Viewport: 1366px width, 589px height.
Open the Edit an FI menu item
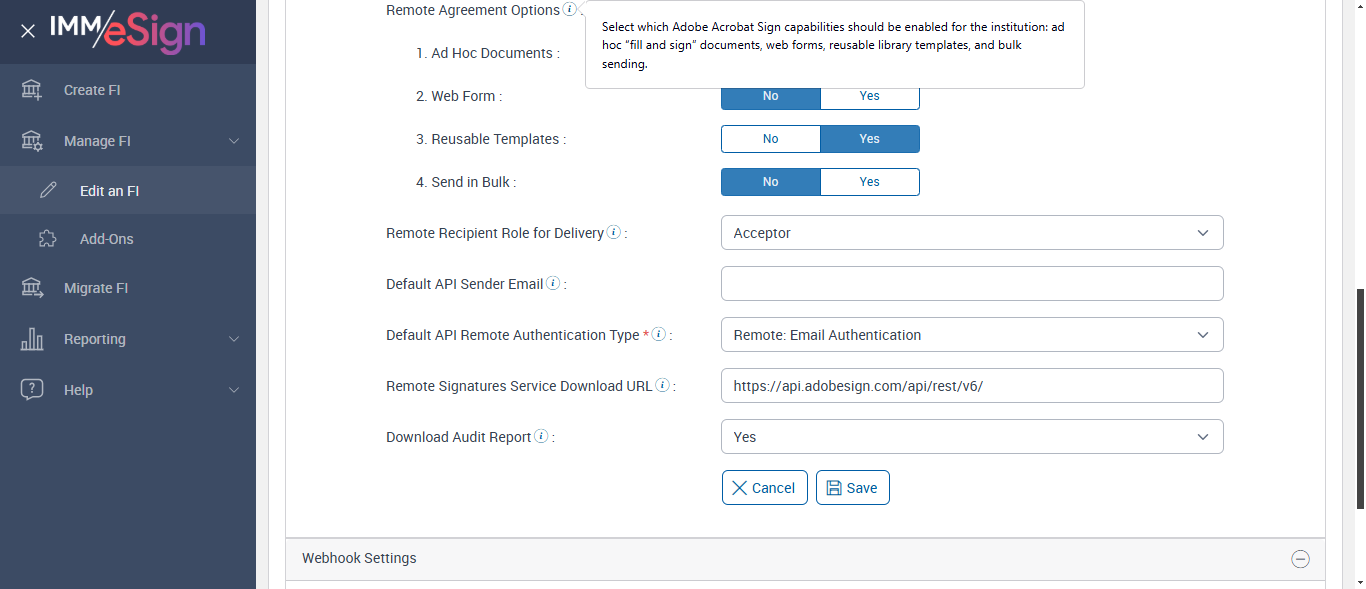(x=109, y=191)
